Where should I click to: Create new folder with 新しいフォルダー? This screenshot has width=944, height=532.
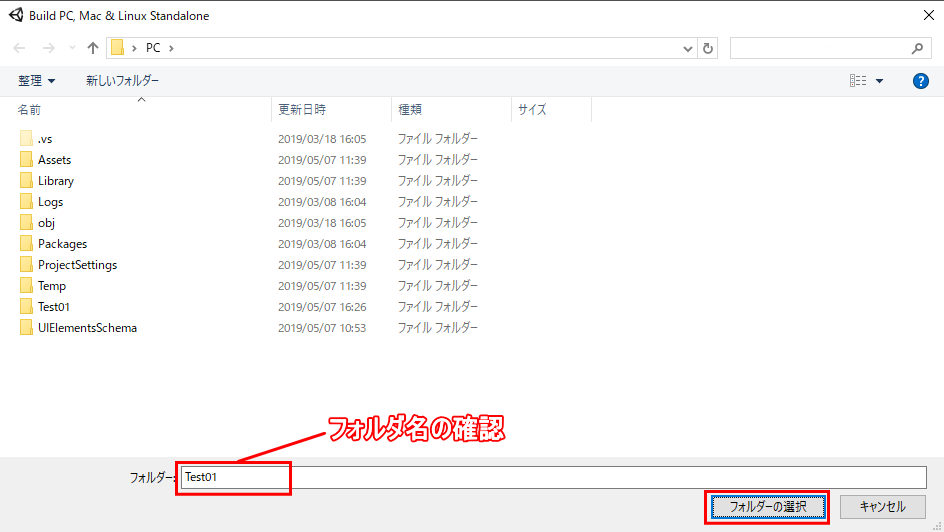[x=122, y=81]
